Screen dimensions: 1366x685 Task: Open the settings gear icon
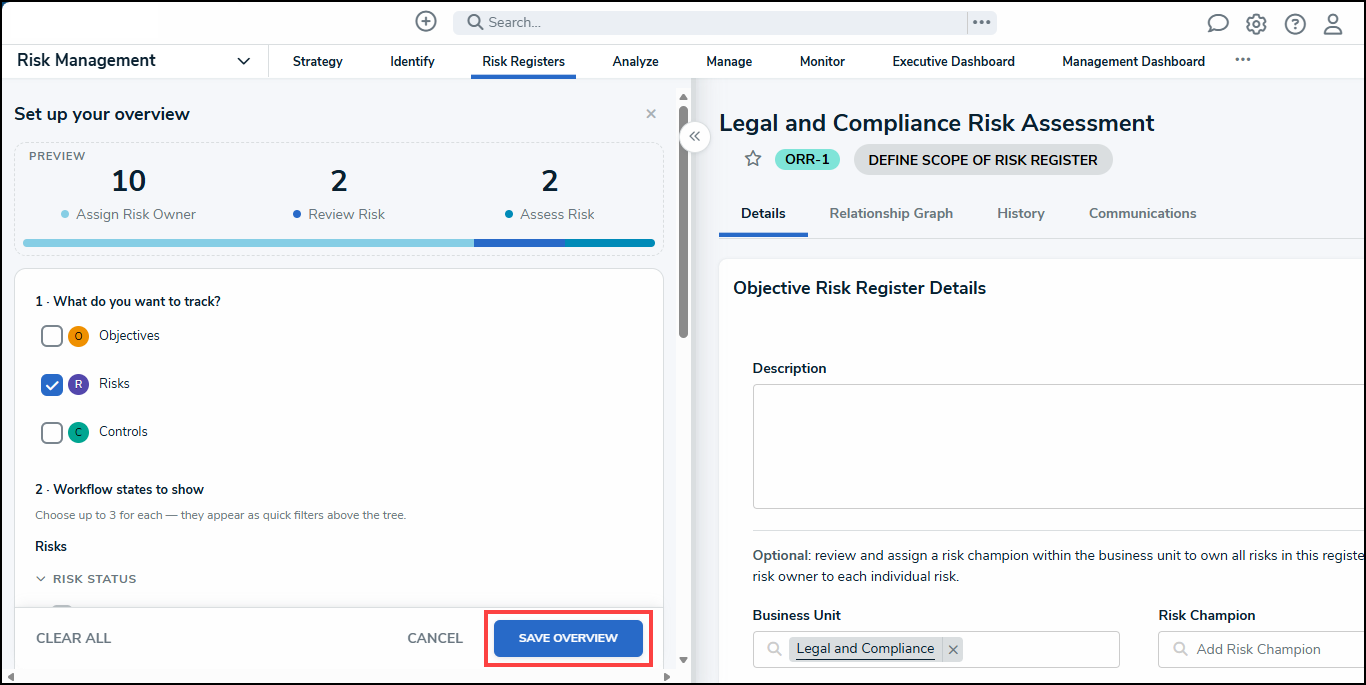[x=1256, y=24]
